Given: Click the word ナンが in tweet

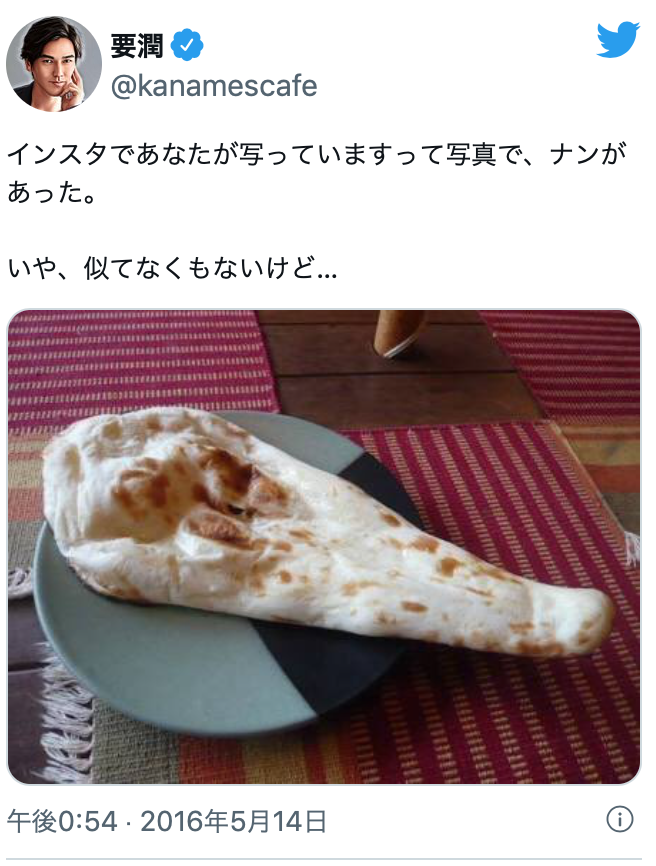Looking at the screenshot, I should pos(588,154).
